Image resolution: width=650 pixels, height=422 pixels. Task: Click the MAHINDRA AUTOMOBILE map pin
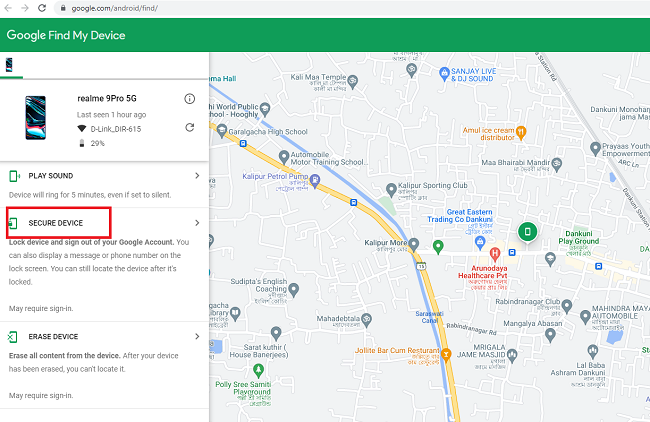[585, 317]
